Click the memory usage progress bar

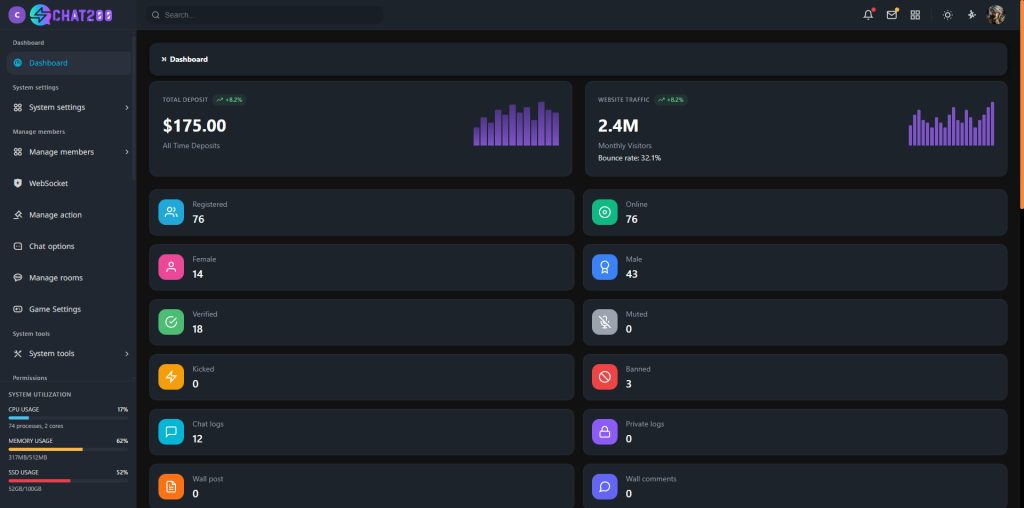coord(68,449)
